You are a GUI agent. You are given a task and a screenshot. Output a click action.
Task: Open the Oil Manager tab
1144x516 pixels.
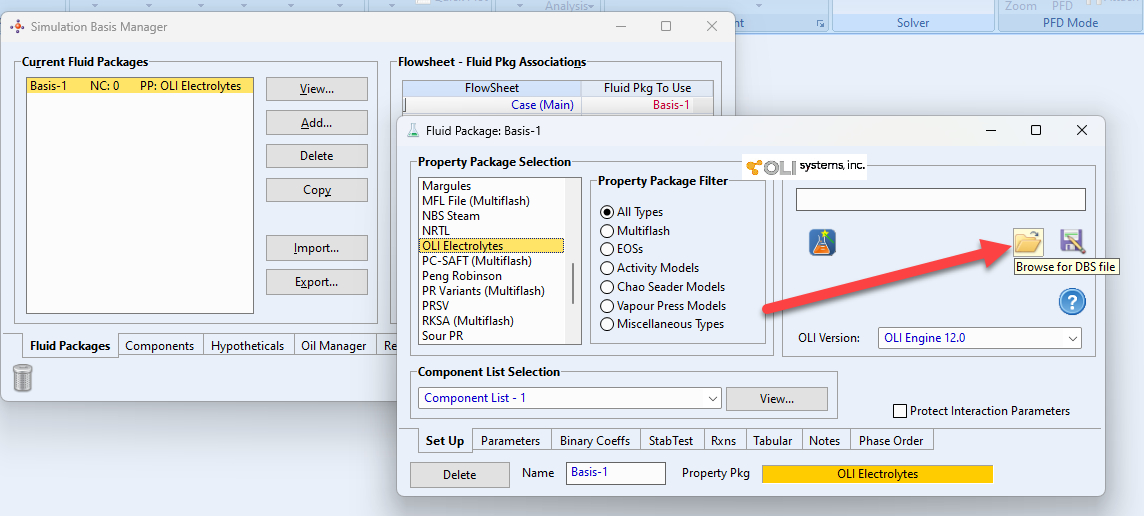[x=333, y=346]
